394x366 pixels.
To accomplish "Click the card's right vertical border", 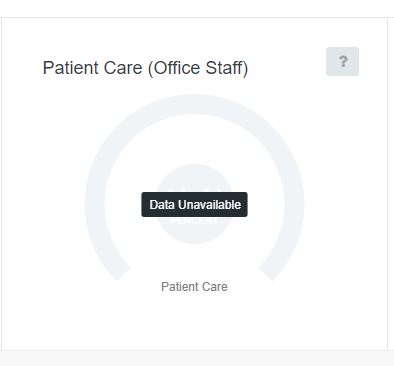I will click(x=388, y=183).
